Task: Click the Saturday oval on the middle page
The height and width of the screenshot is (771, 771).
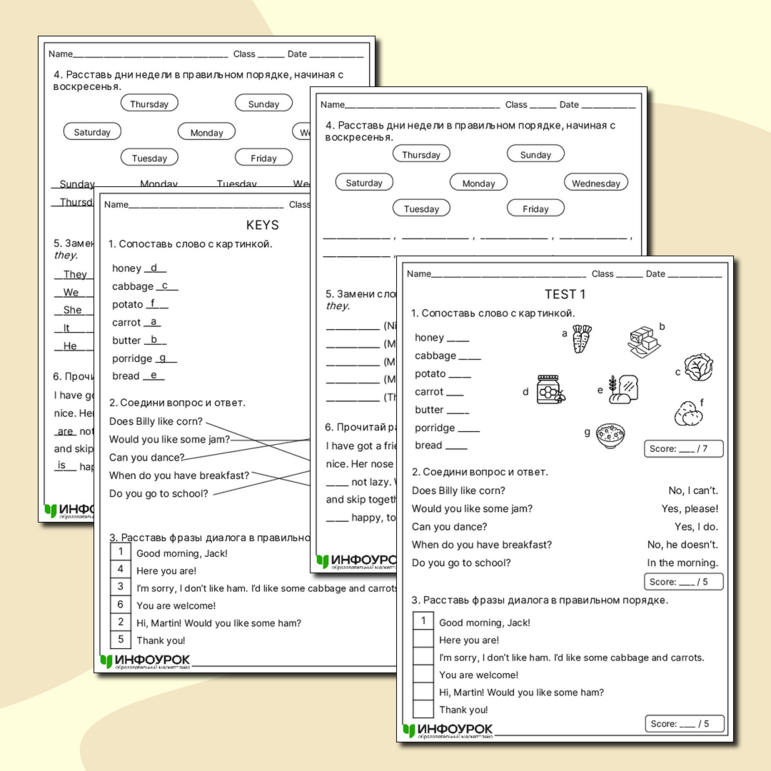Action: 364,182
